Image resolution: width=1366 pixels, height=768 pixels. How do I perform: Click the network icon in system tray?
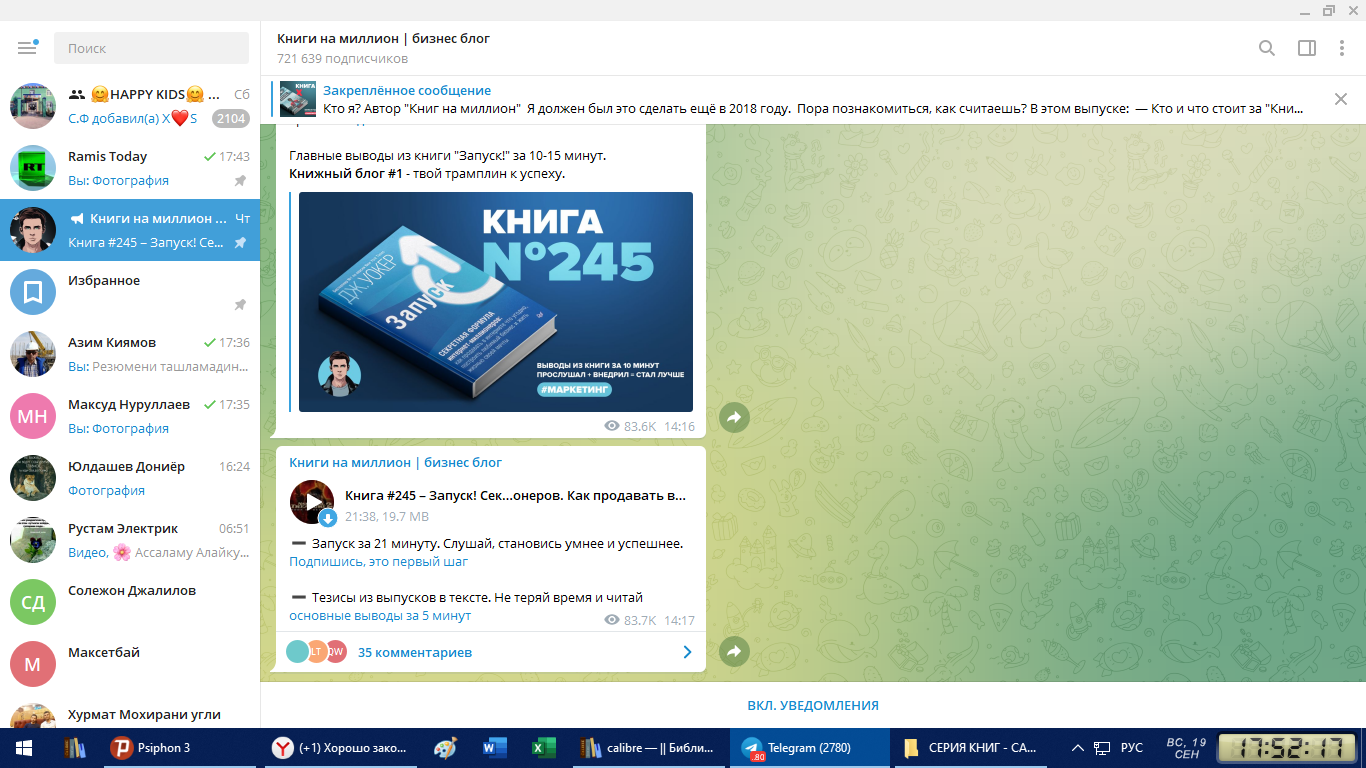(x=1102, y=748)
